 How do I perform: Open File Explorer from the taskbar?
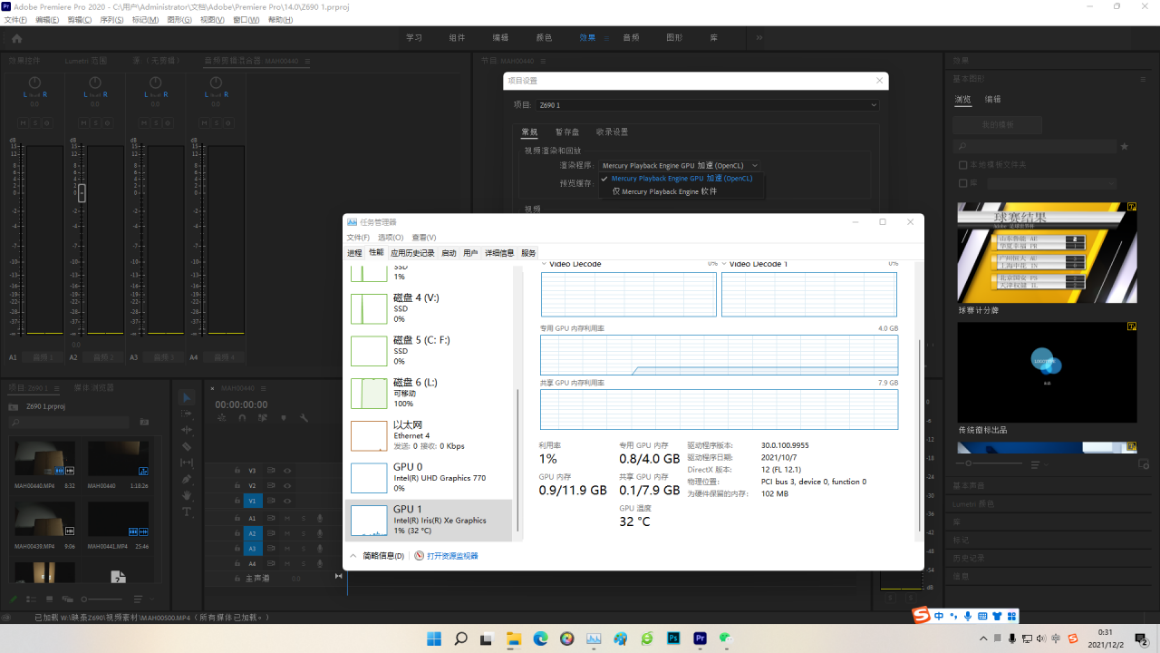click(x=513, y=638)
